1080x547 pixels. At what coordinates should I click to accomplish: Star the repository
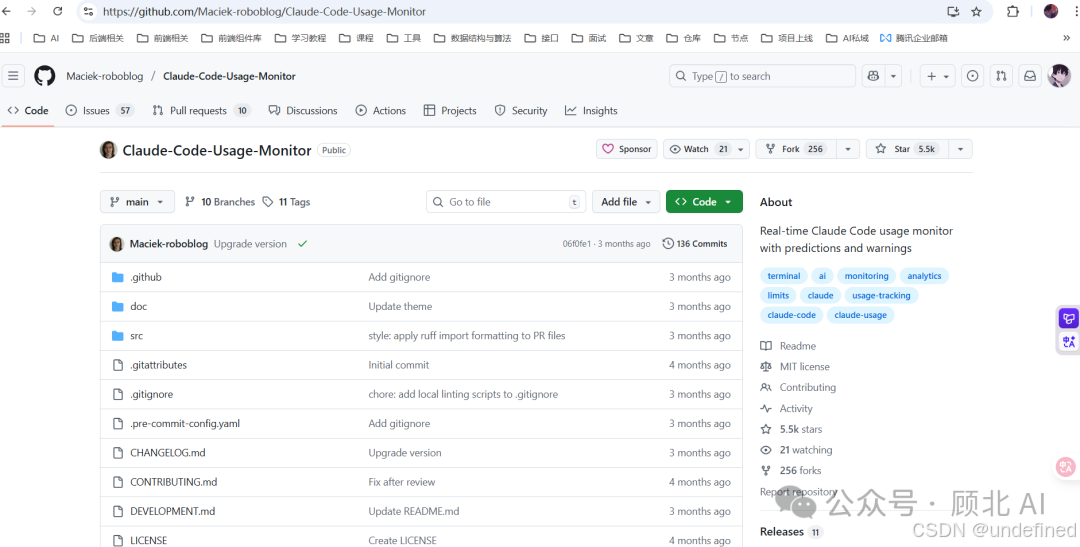(x=908, y=149)
